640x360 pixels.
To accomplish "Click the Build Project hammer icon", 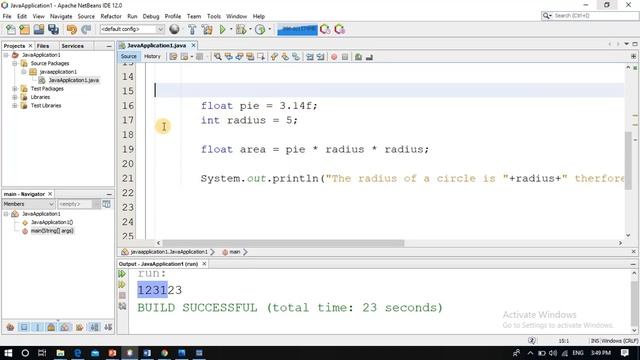I will pos(192,29).
